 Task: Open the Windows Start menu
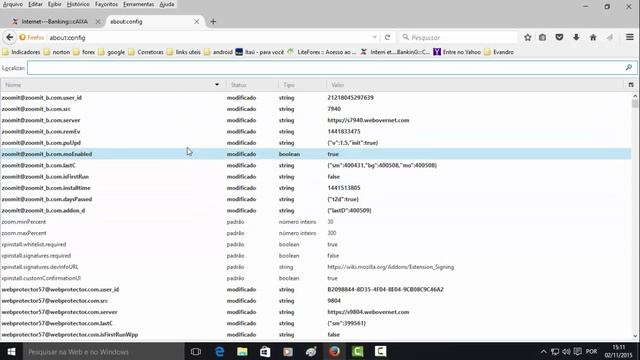pyautogui.click(x=11, y=351)
